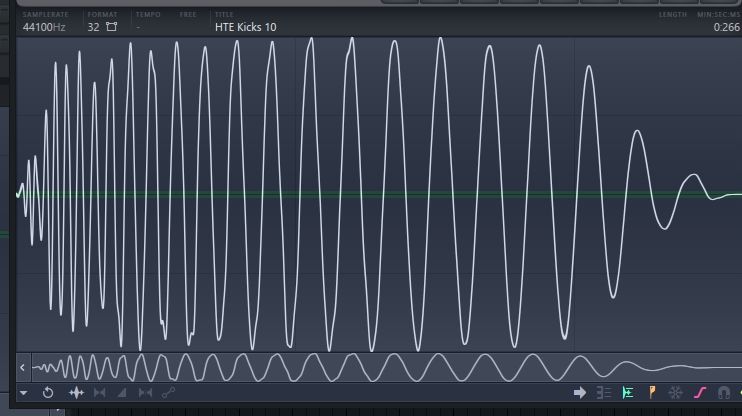The height and width of the screenshot is (416, 742).
Task: Click the greyed bow-tie icon before the link icon
Action: coord(145,393)
